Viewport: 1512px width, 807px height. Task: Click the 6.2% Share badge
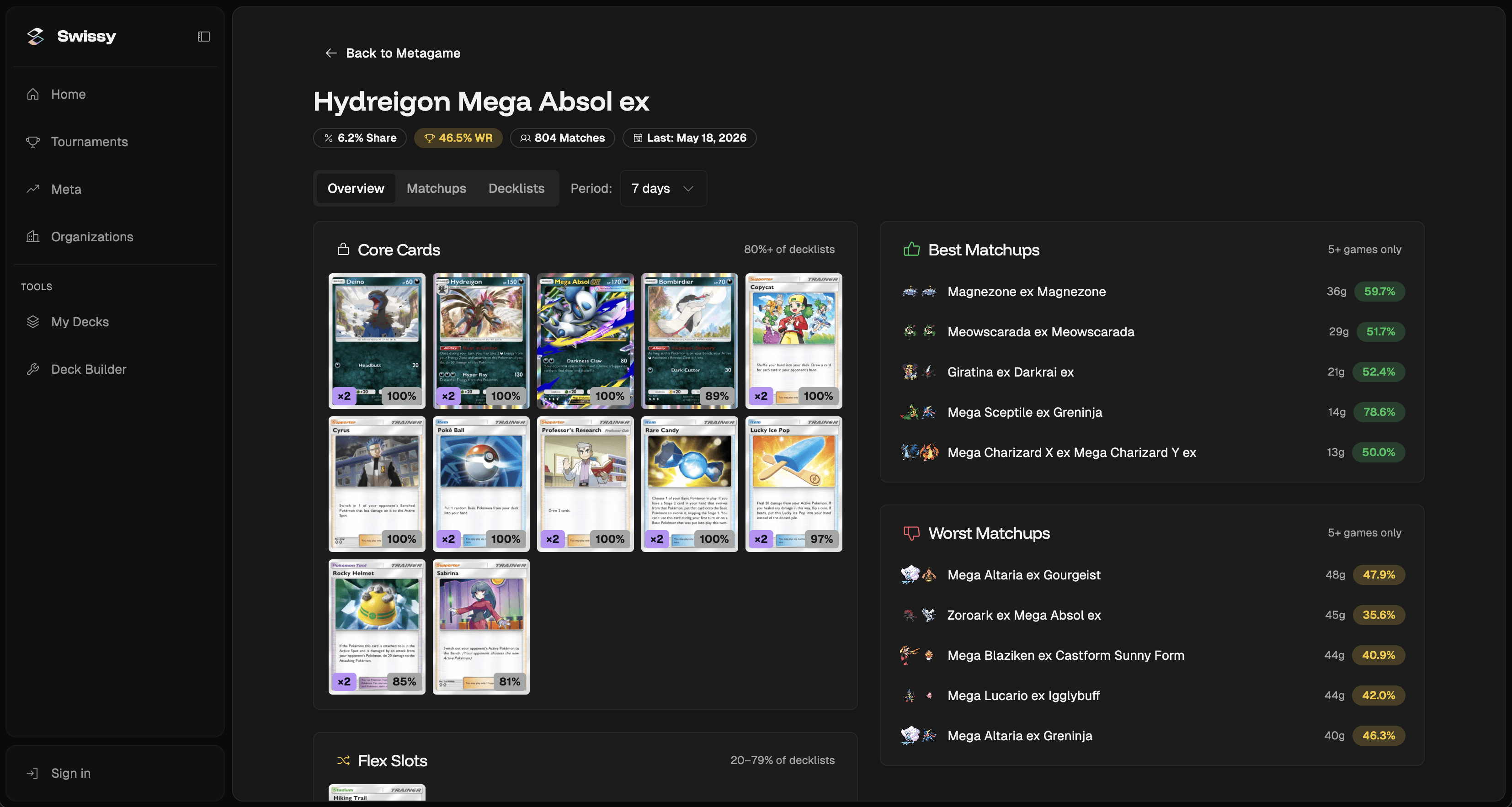point(360,138)
